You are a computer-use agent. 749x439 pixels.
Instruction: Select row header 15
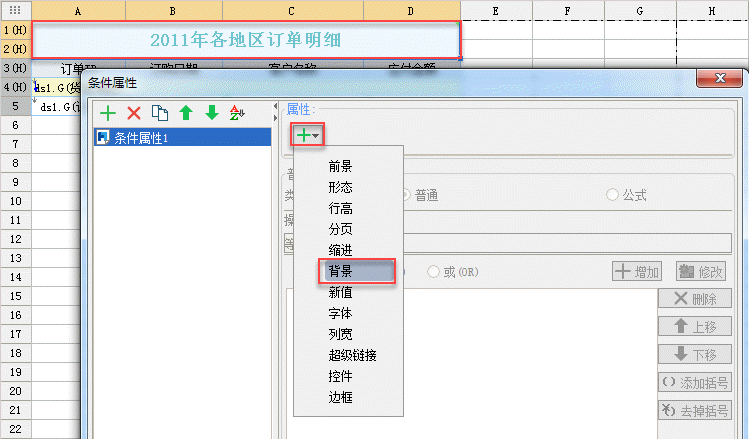[16, 296]
